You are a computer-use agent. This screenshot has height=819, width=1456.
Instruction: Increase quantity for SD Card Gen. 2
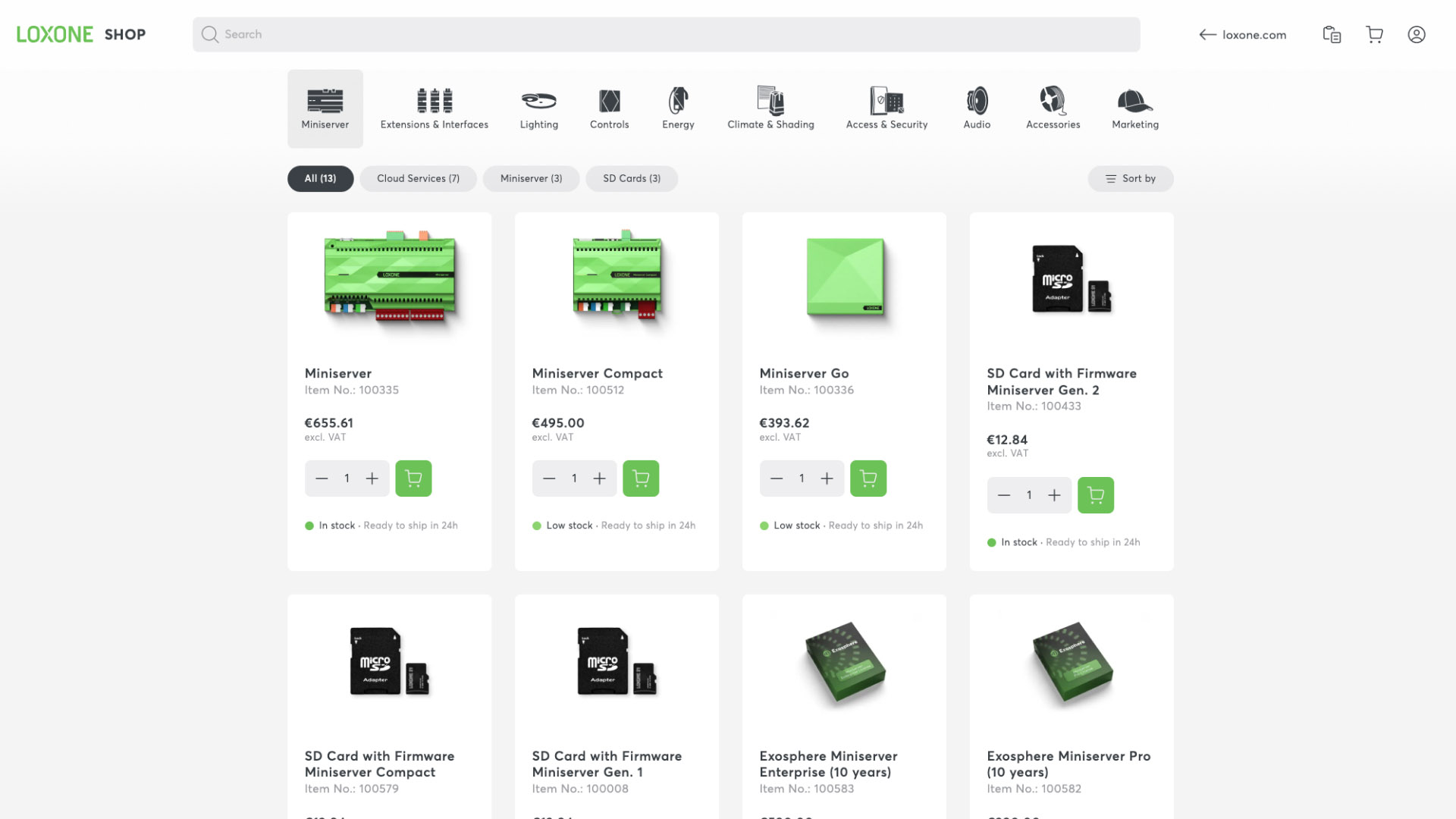[1054, 495]
